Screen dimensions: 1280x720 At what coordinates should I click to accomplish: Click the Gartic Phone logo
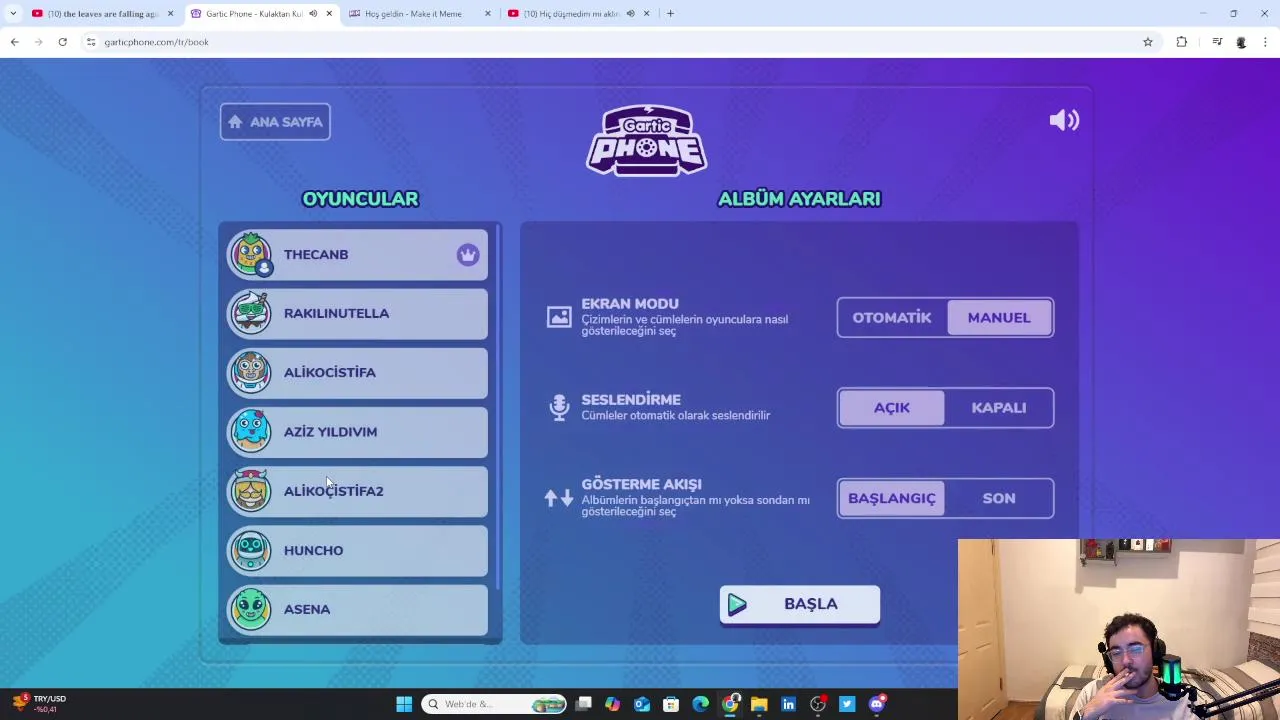(646, 140)
